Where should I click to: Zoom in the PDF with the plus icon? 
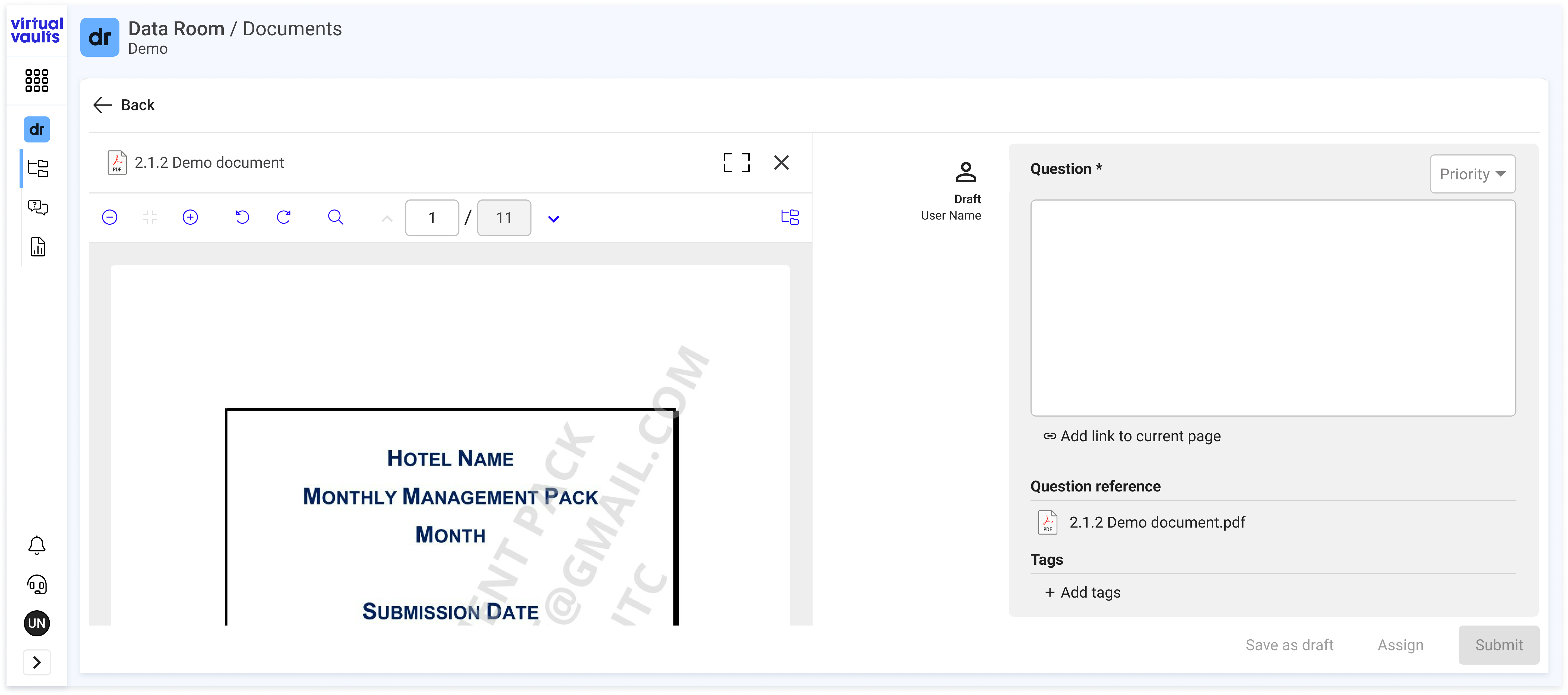click(x=190, y=217)
